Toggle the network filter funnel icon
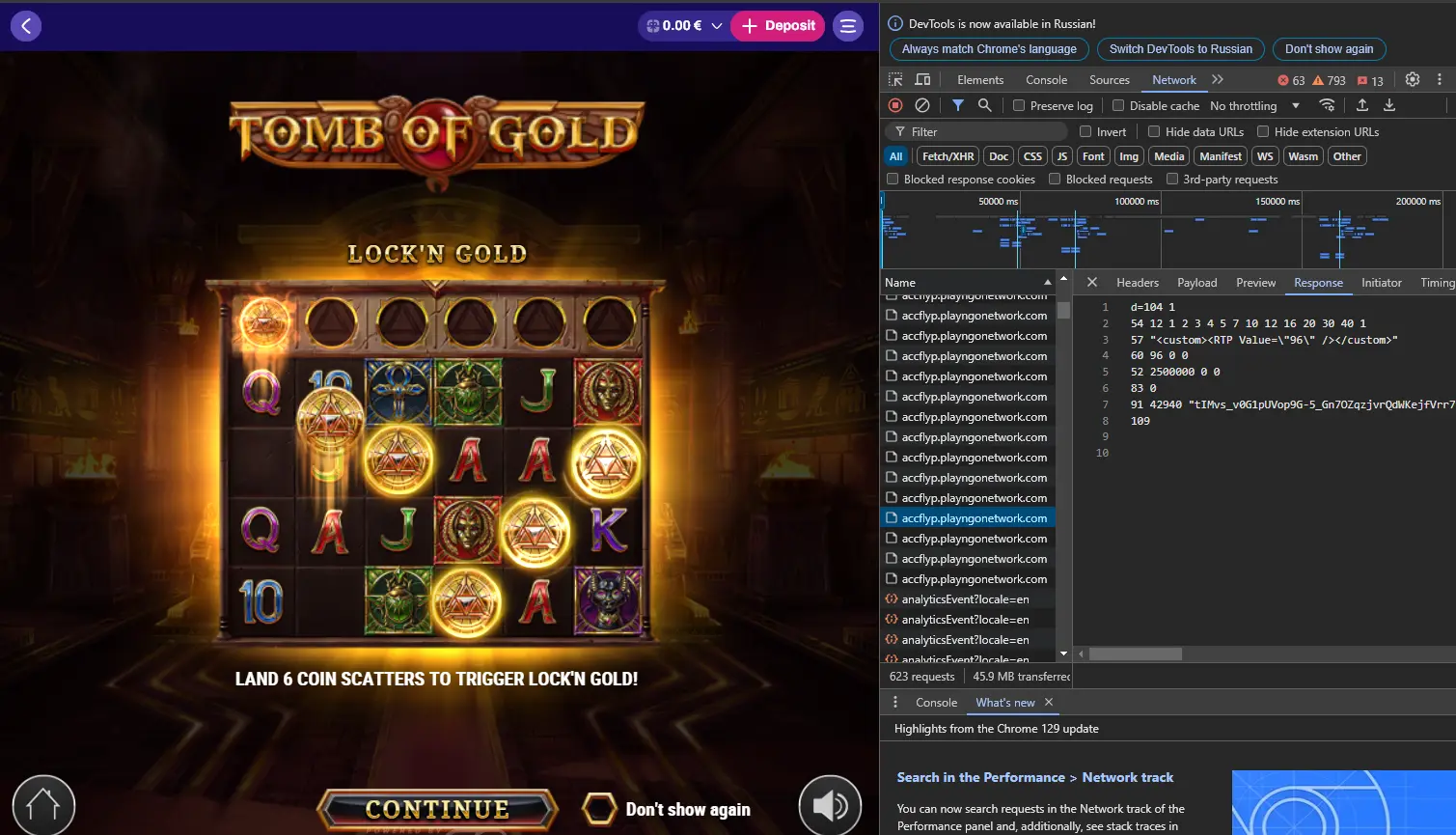 pos(957,105)
